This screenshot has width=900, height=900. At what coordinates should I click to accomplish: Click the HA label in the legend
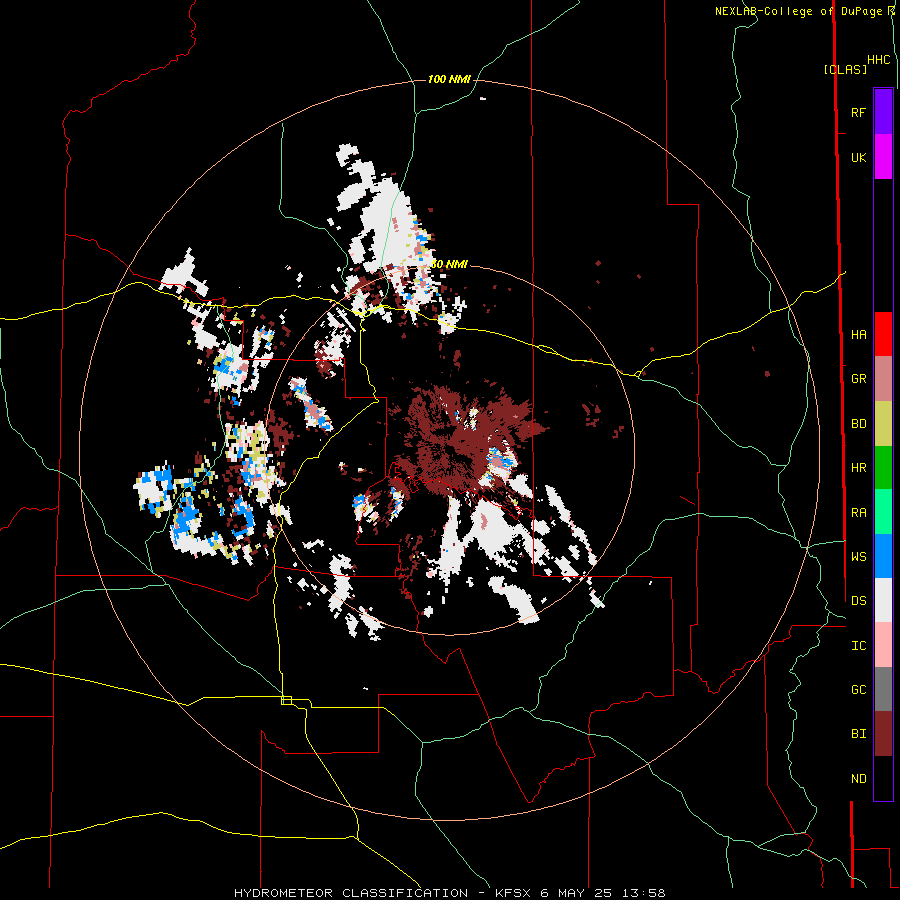[858, 335]
